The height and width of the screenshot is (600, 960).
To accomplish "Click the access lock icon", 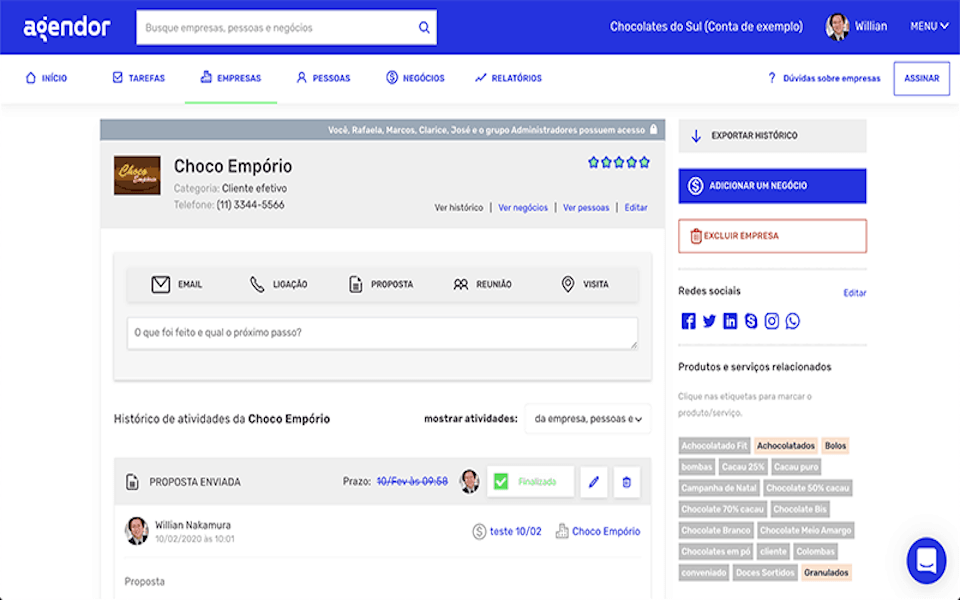I will pyautogui.click(x=653, y=130).
